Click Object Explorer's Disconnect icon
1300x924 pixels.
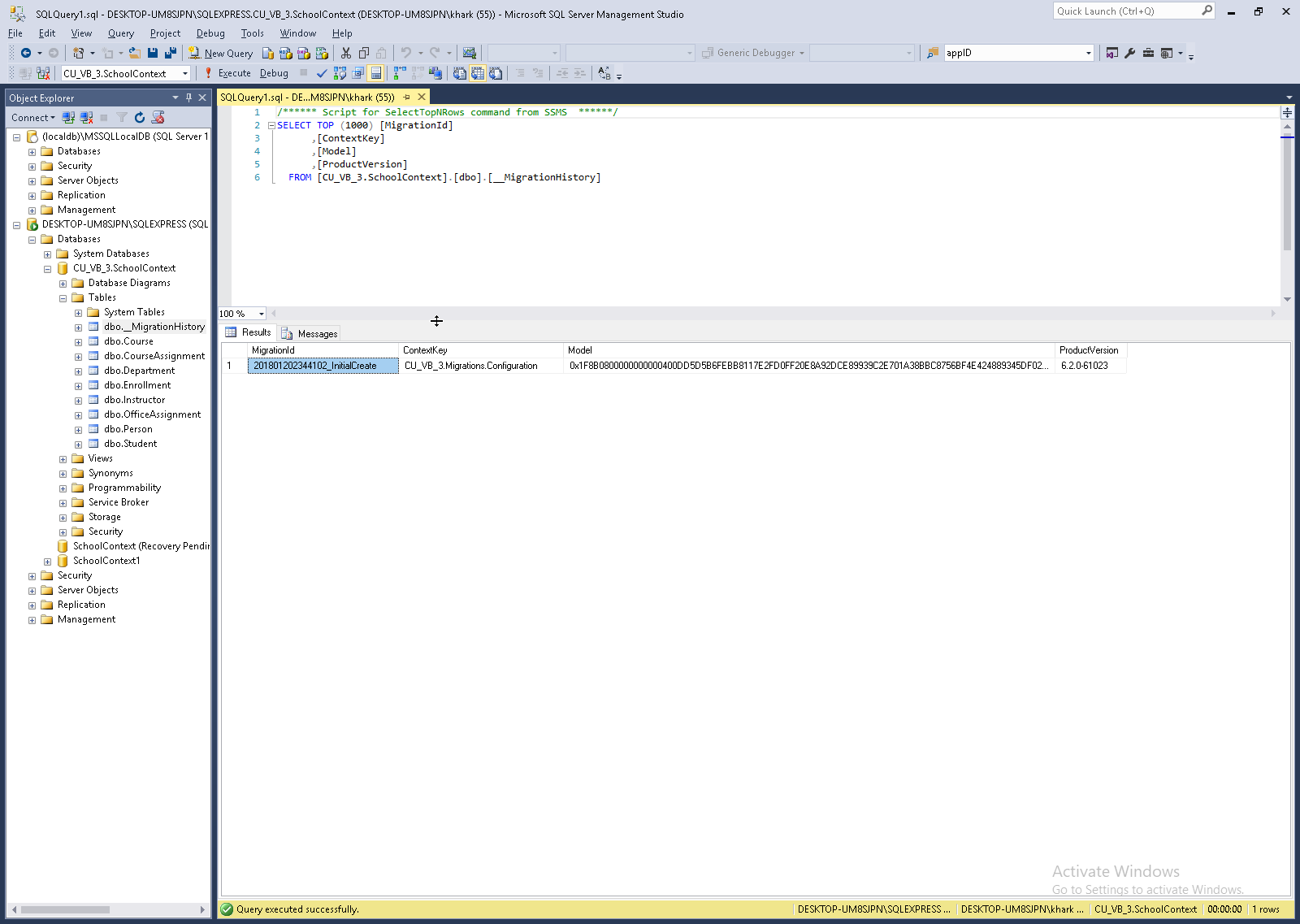(86, 118)
